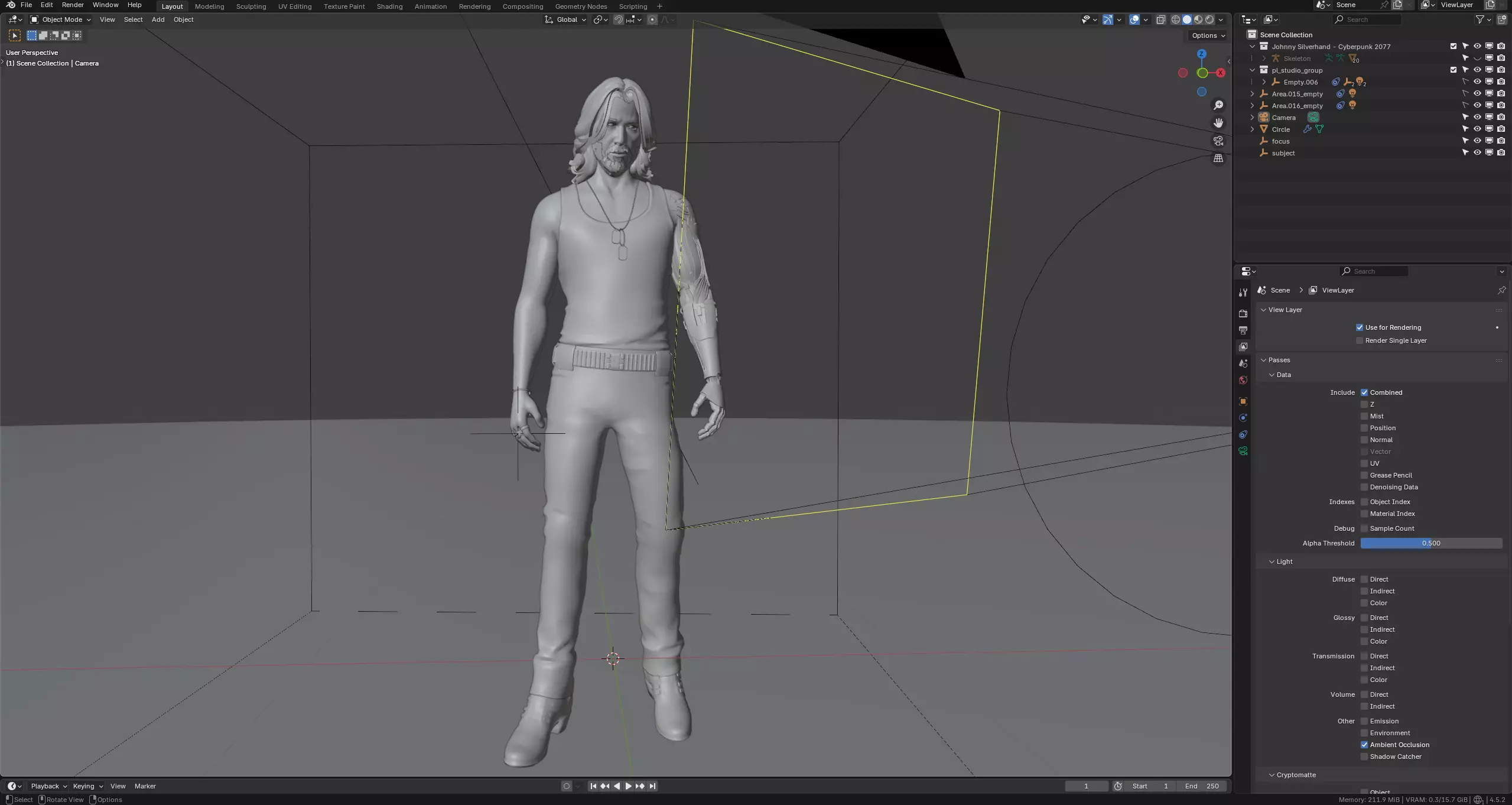Open the camera Data properties tab
1512x805 pixels.
1243,451
